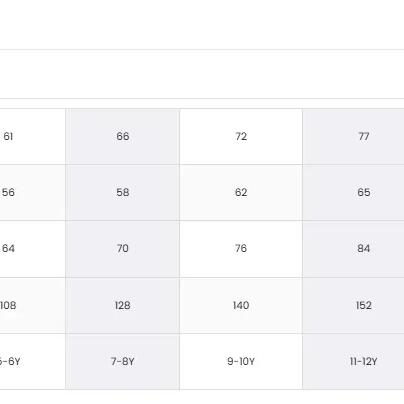Select the cell with value 84

pyautogui.click(x=353, y=249)
